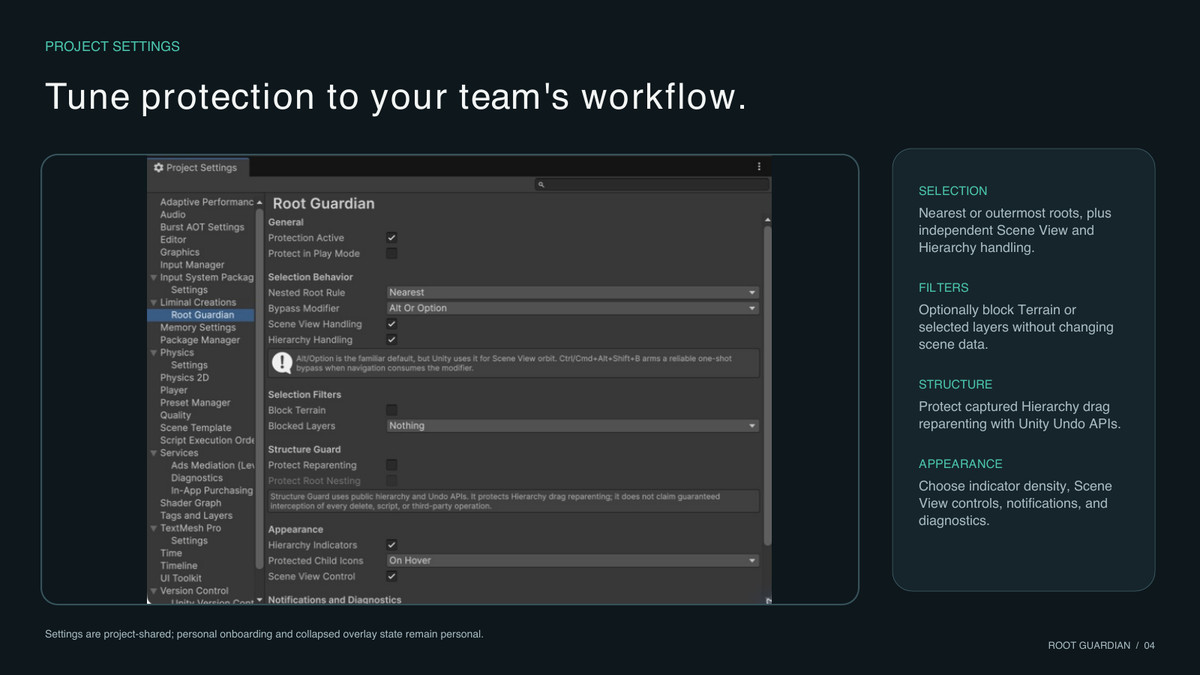Select the Player category
The height and width of the screenshot is (675, 1200).
click(x=173, y=390)
